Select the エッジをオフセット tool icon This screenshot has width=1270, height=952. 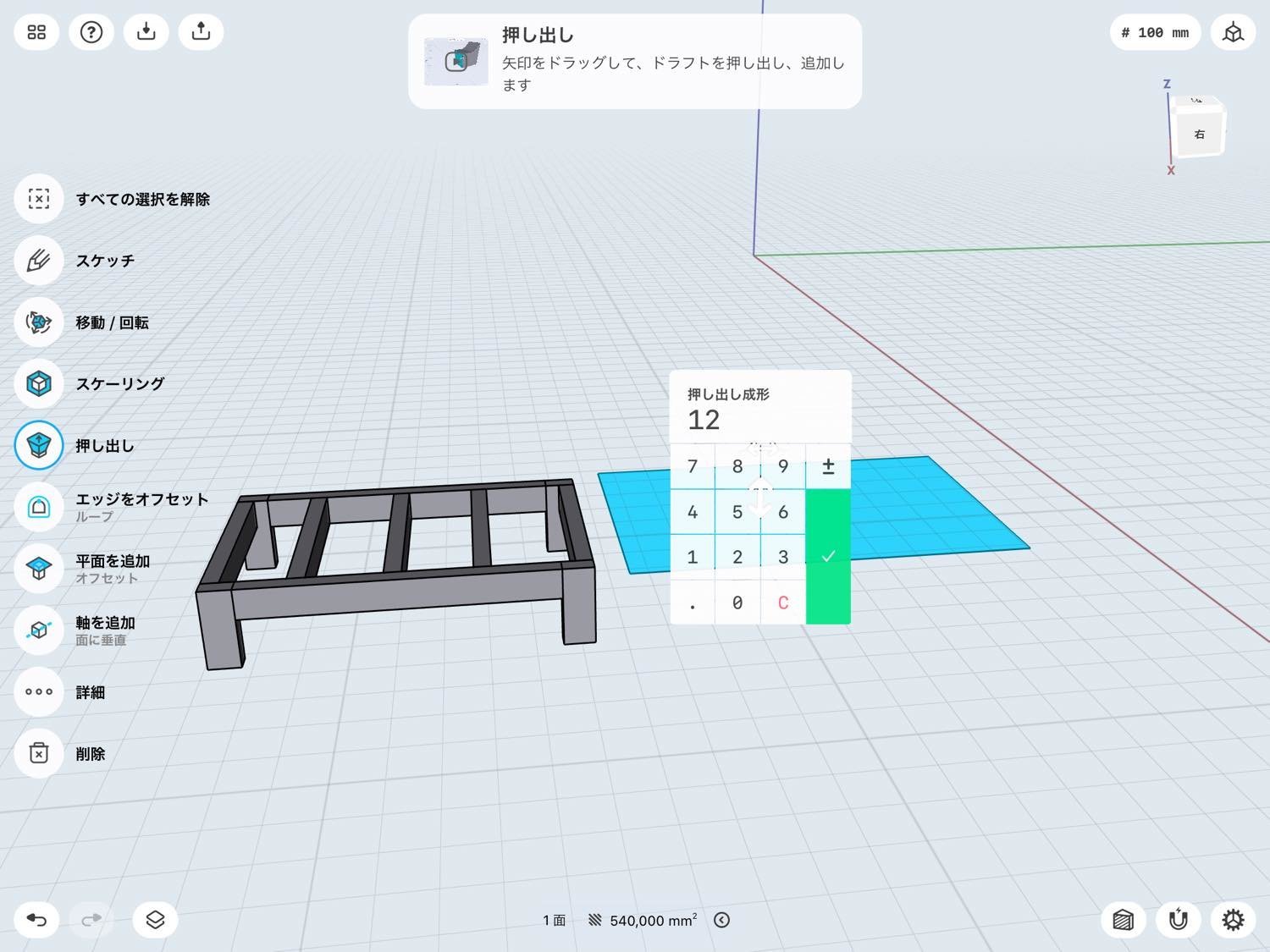39,507
